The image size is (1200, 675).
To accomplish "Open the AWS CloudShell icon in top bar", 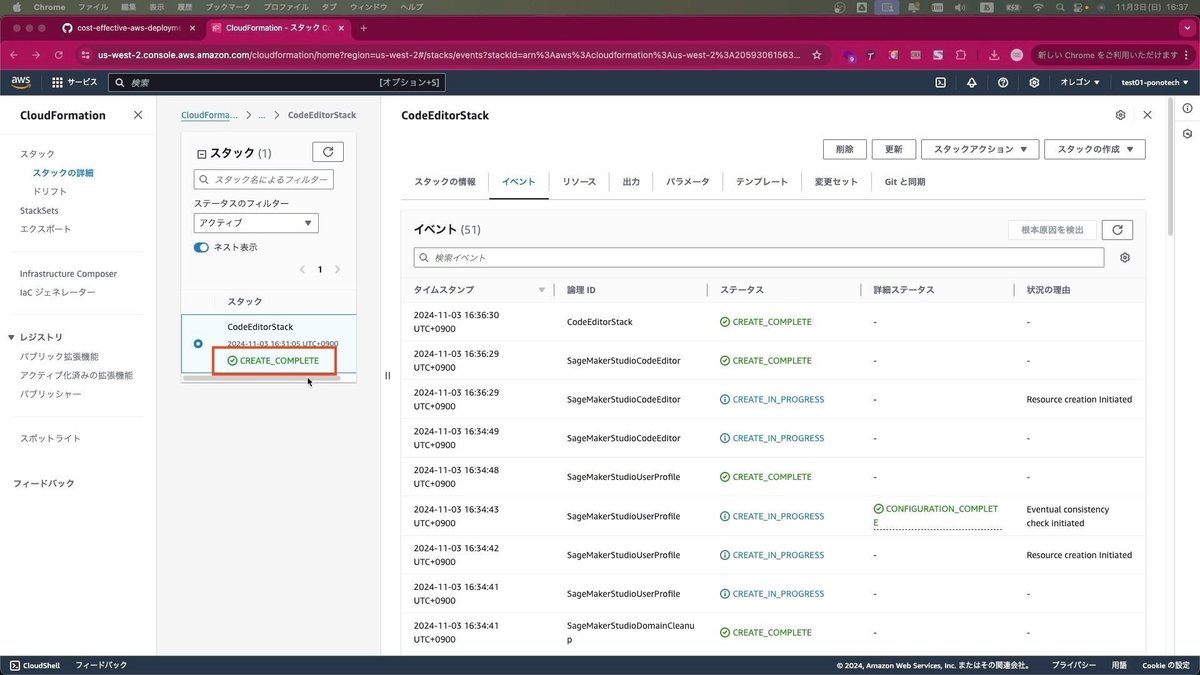I will click(940, 82).
